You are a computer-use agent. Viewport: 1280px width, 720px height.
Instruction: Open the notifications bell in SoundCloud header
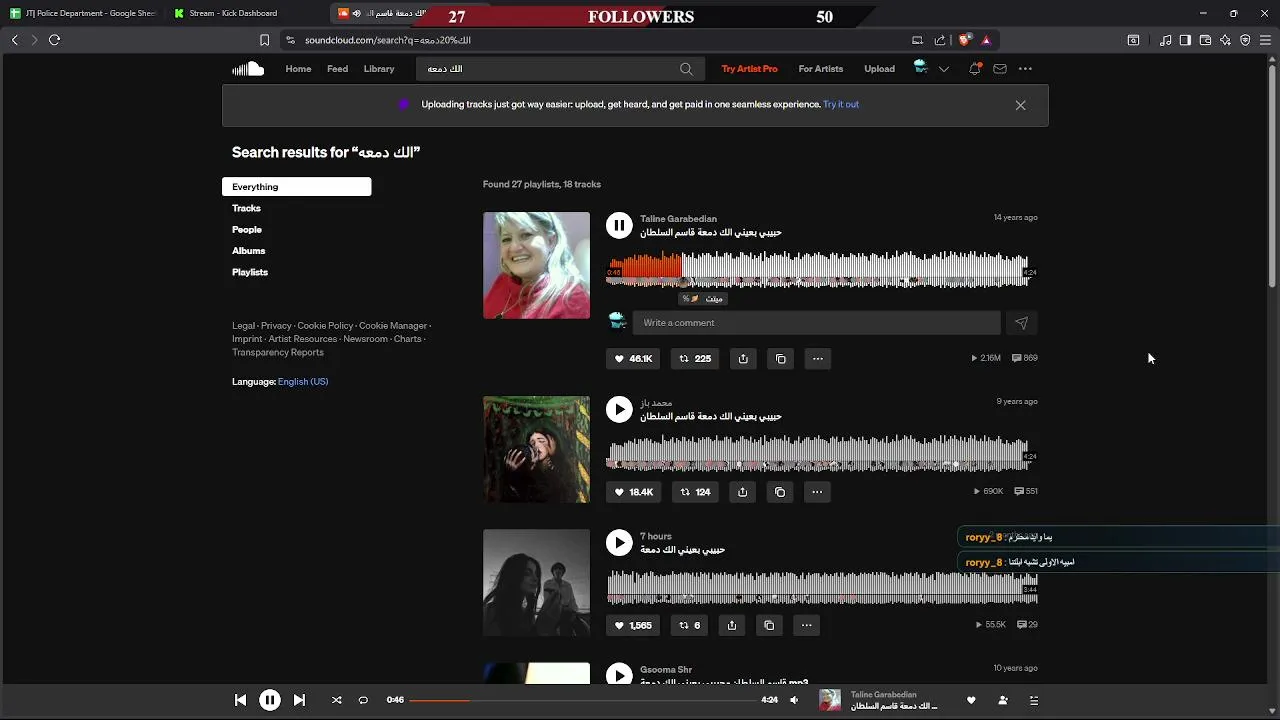pyautogui.click(x=975, y=69)
